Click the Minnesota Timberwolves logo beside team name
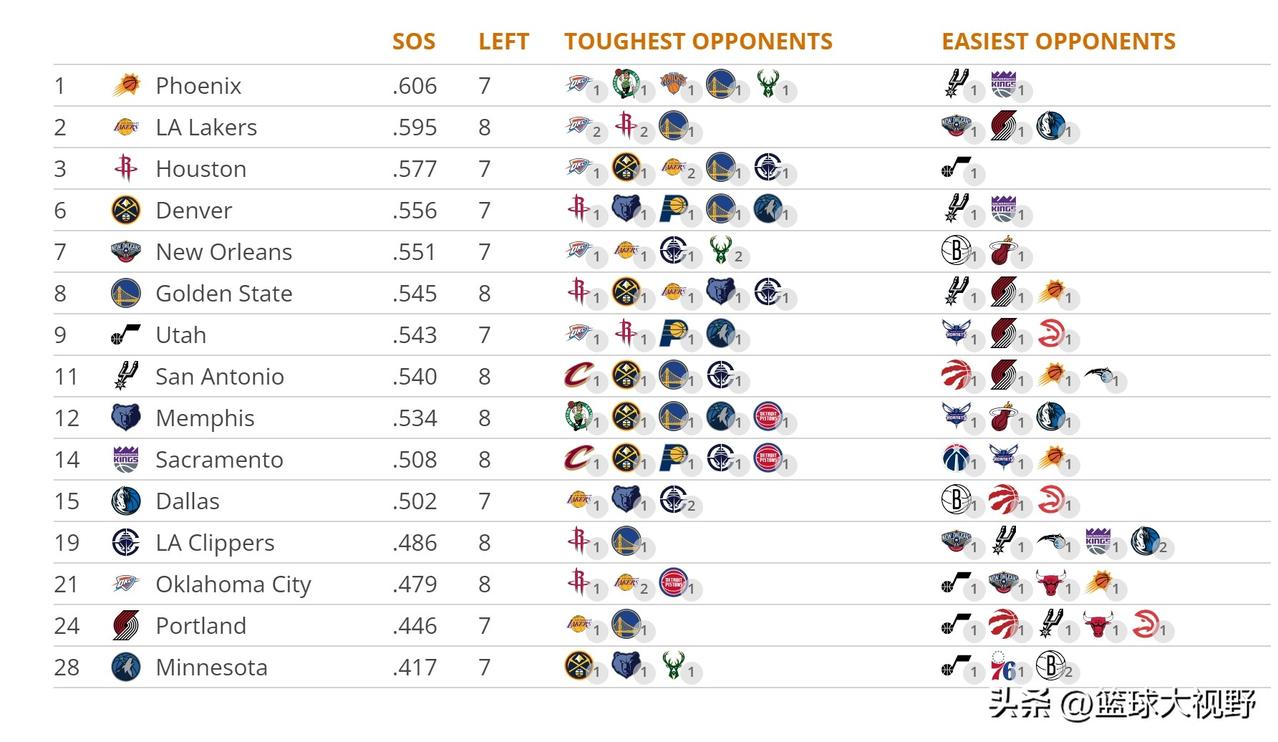 126,667
